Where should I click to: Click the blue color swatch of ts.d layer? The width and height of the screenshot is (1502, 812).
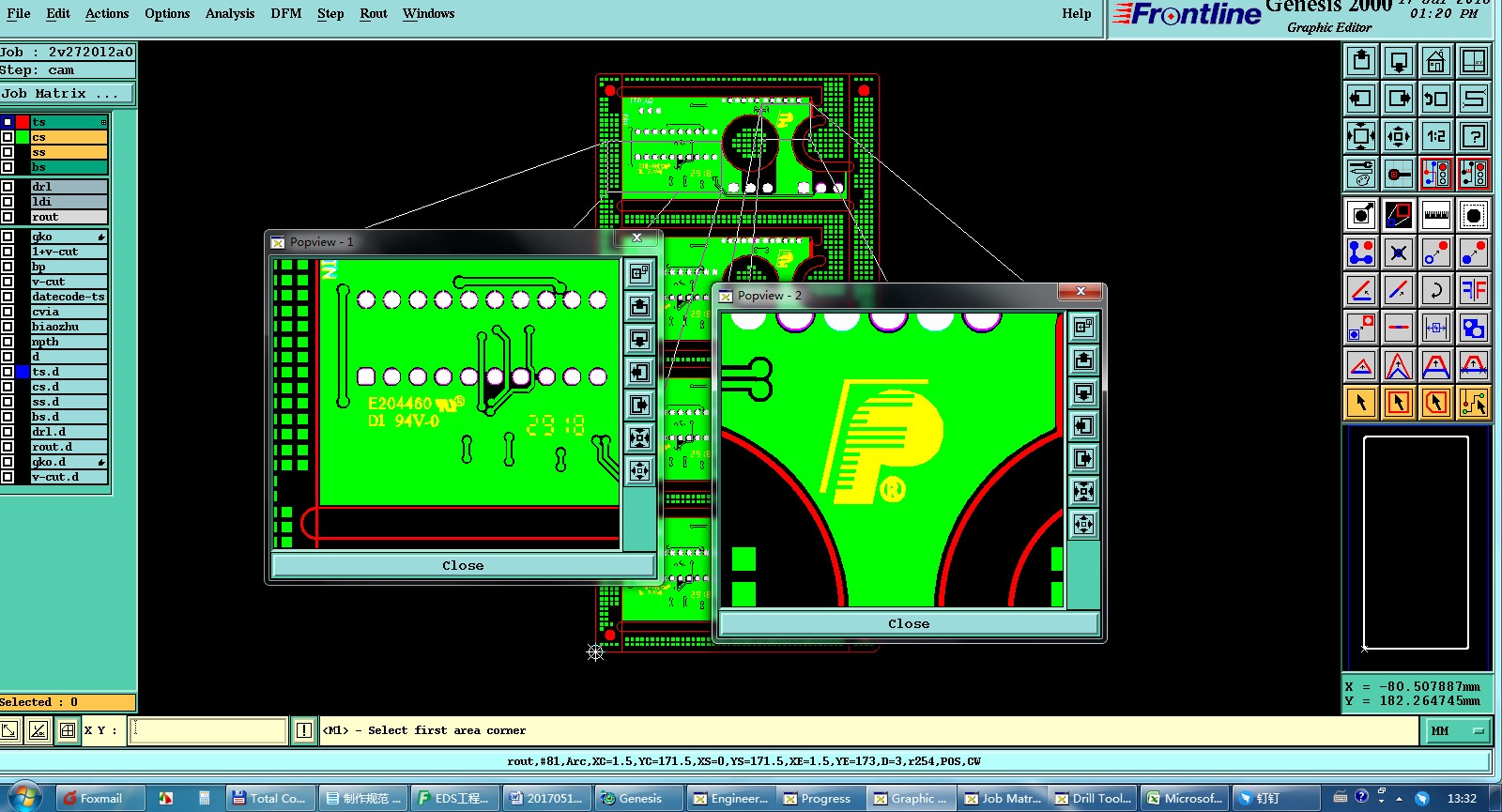(23, 372)
